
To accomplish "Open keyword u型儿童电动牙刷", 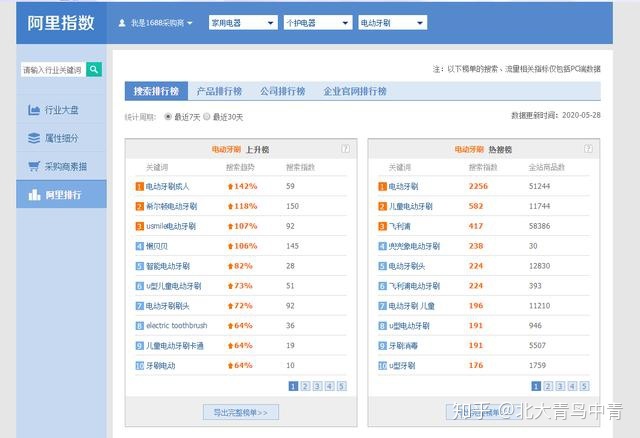I will click(x=173, y=286).
